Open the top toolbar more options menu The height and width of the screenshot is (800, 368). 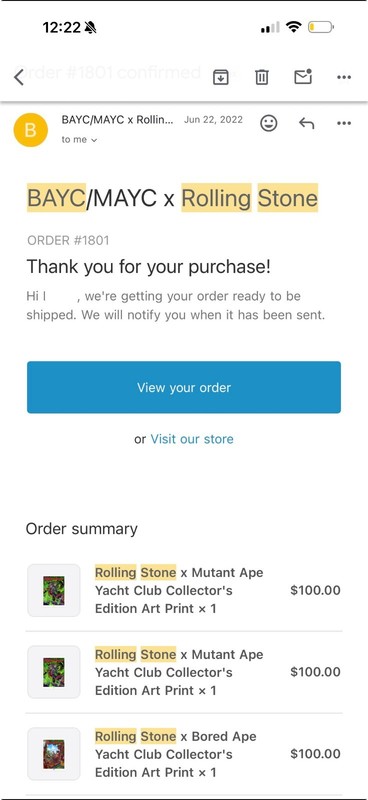click(344, 78)
